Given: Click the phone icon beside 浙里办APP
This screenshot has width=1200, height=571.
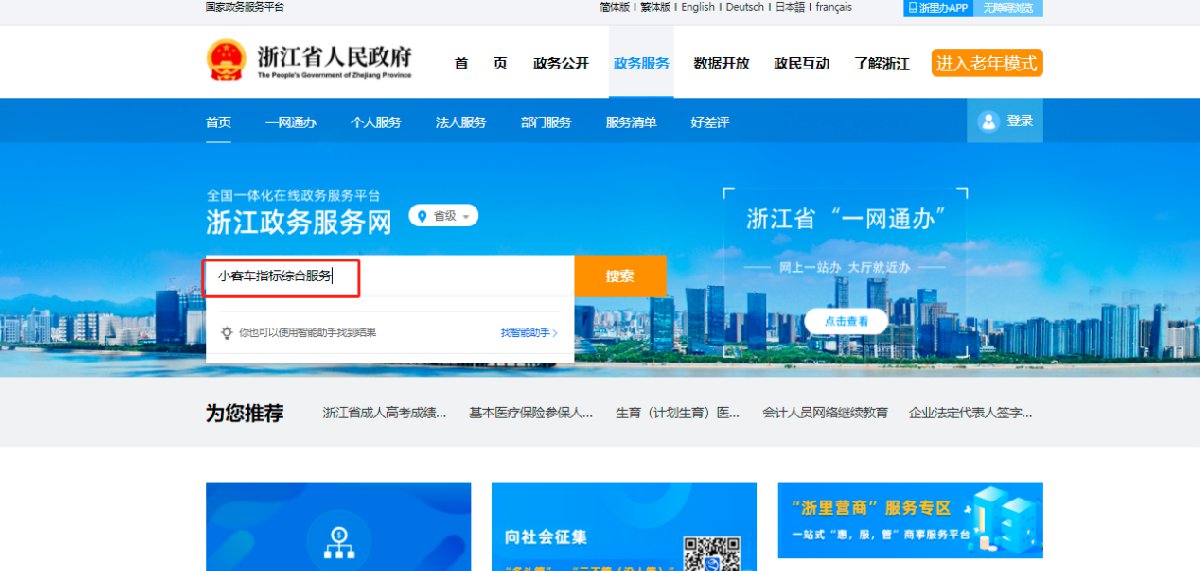Looking at the screenshot, I should point(913,7).
